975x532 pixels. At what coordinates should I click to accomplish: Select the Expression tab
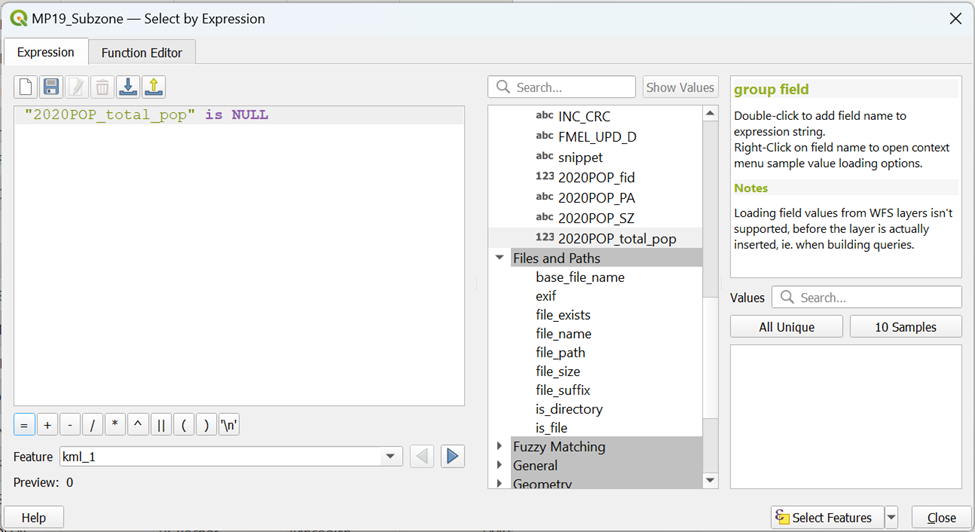[x=46, y=52]
